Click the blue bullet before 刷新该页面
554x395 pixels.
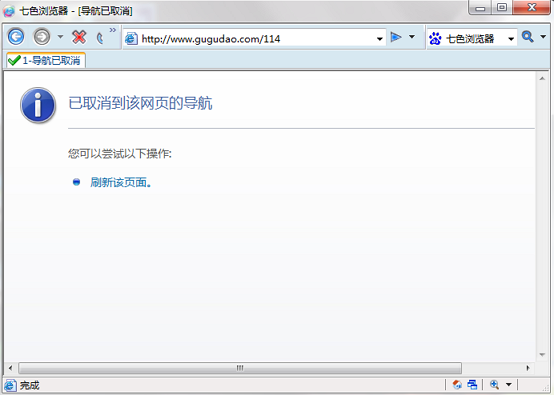pyautogui.click(x=76, y=182)
